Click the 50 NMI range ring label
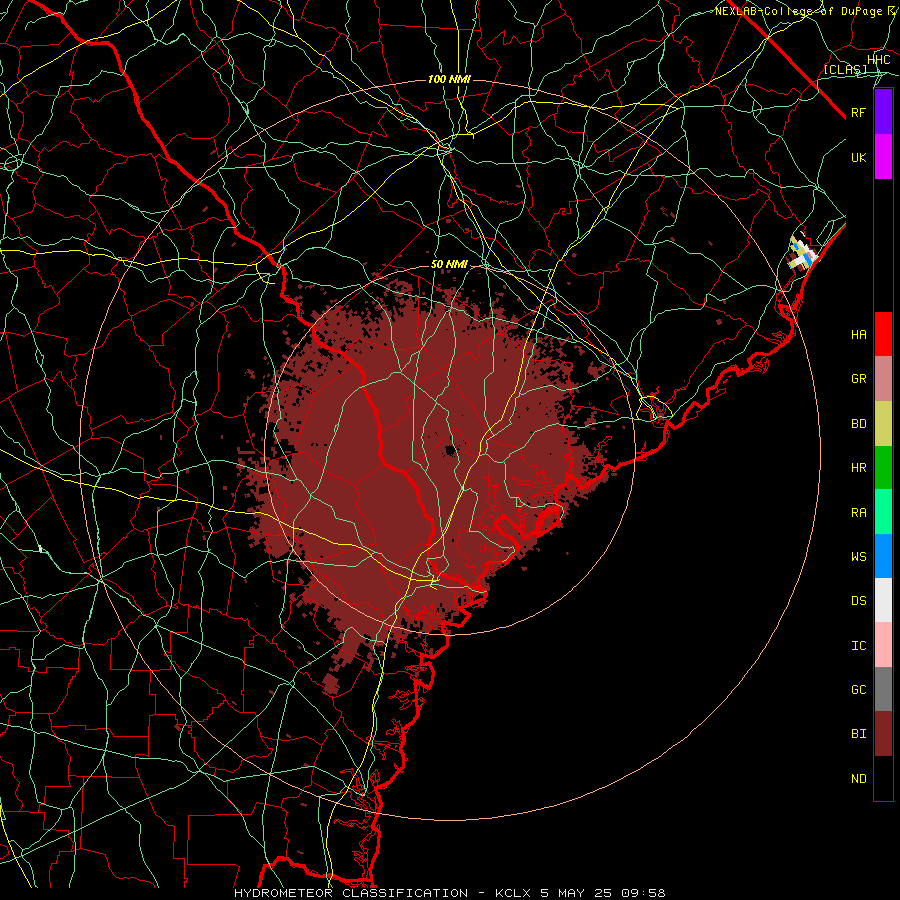This screenshot has width=900, height=900. point(449,264)
